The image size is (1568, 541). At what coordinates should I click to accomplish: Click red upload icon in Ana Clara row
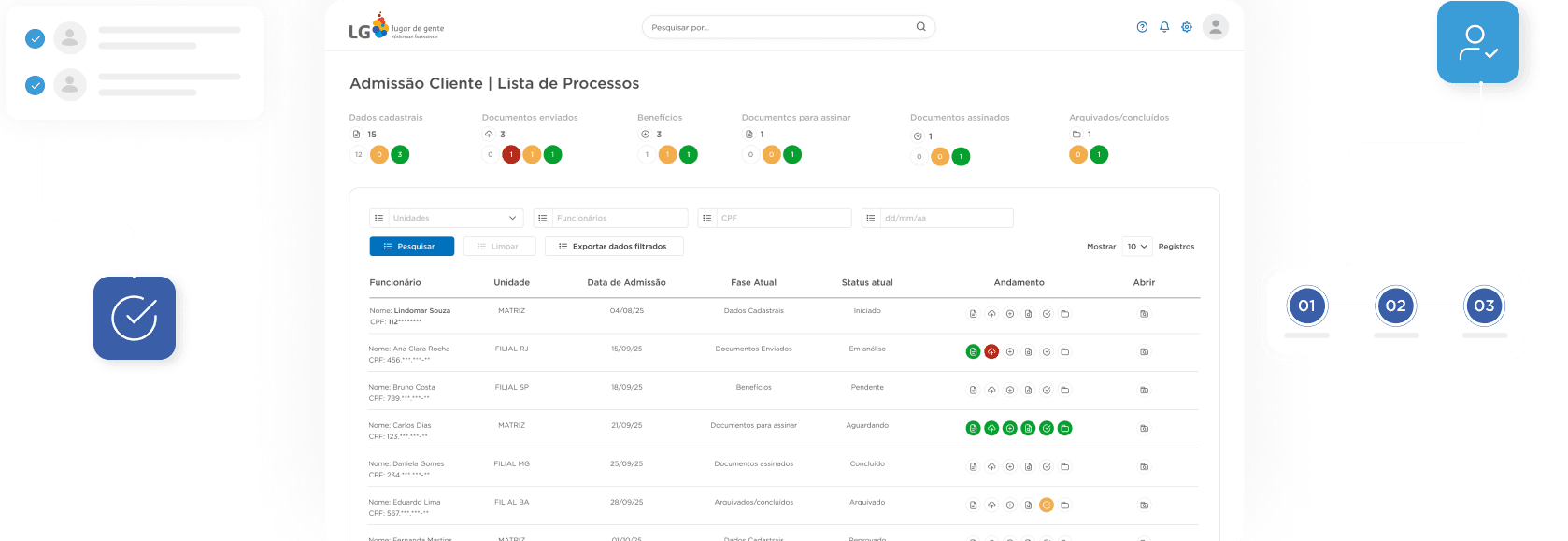(x=991, y=352)
